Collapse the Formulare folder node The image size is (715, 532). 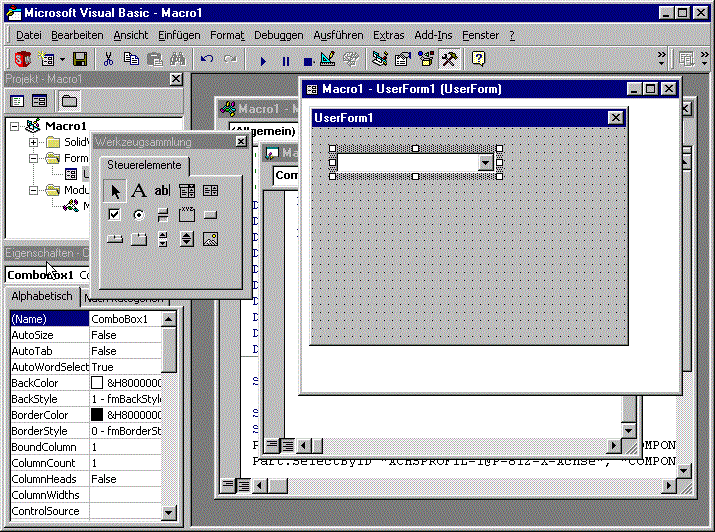tap(33, 158)
